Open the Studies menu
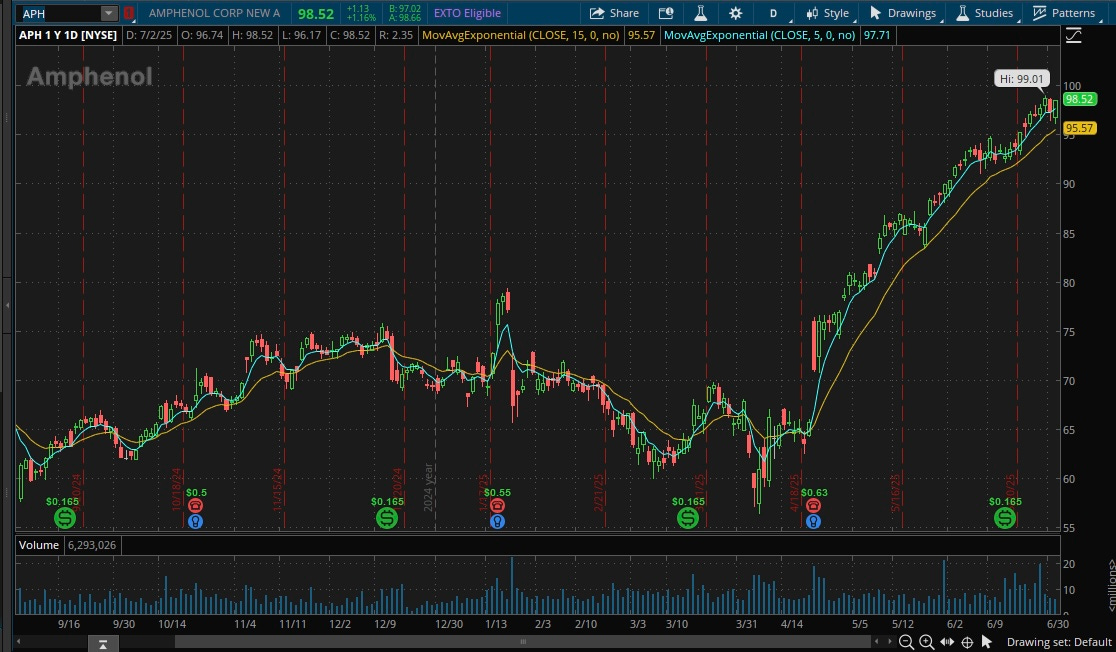 [984, 13]
